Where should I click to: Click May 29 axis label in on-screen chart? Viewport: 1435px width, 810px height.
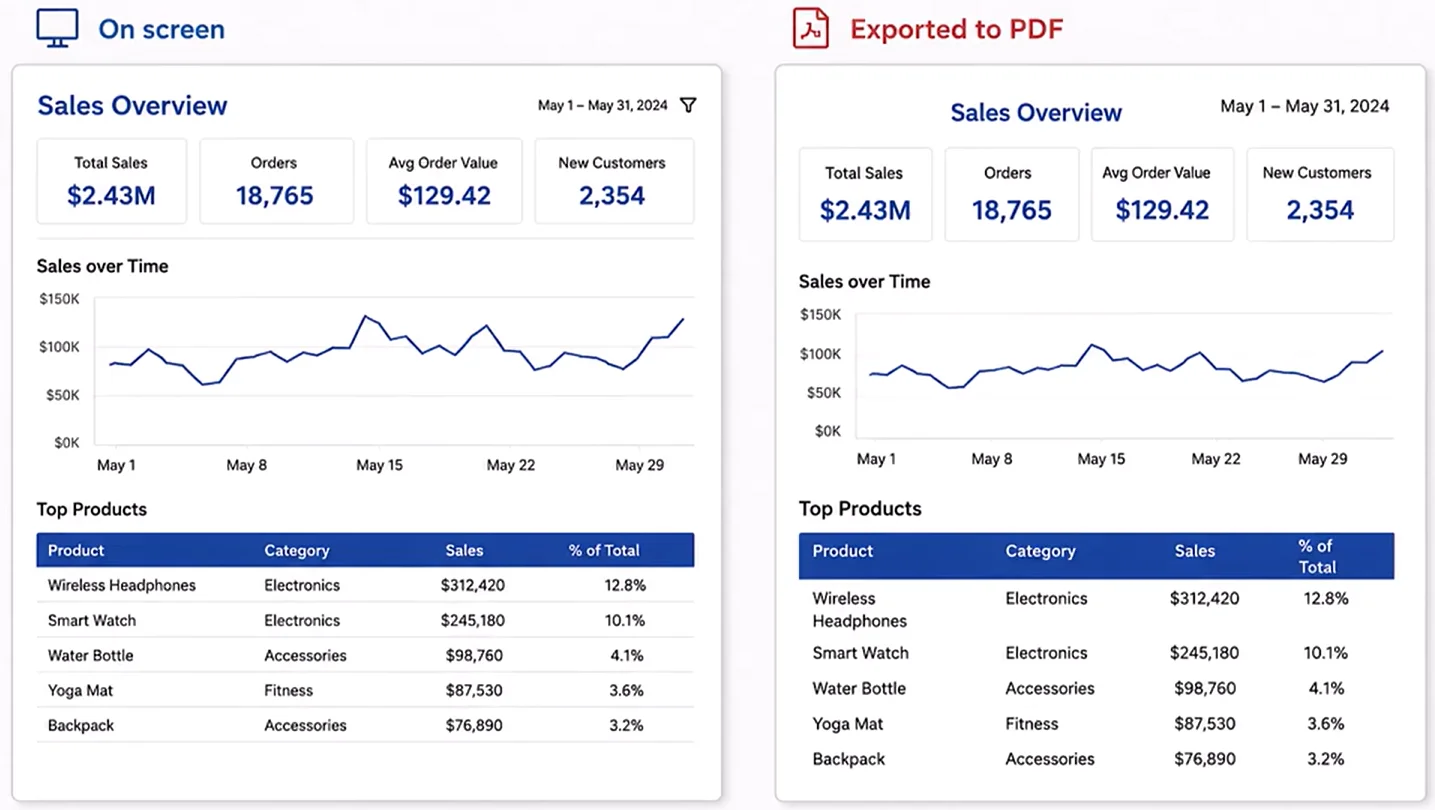coord(640,465)
